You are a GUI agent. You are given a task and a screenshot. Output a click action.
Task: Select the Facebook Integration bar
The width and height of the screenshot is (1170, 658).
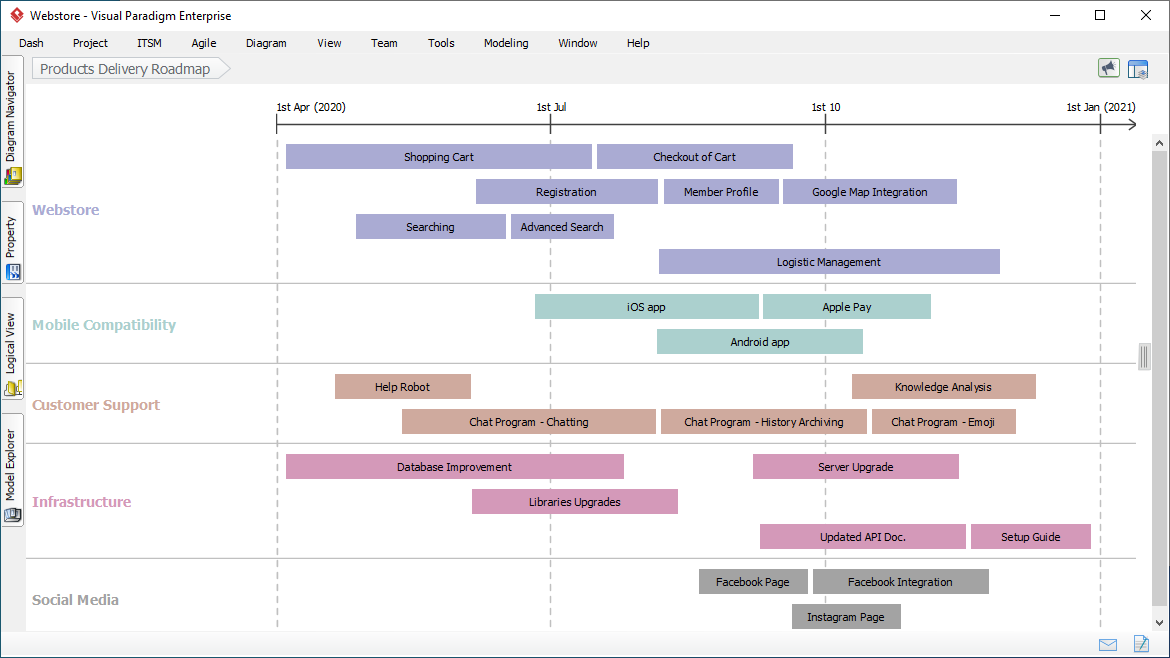click(901, 581)
